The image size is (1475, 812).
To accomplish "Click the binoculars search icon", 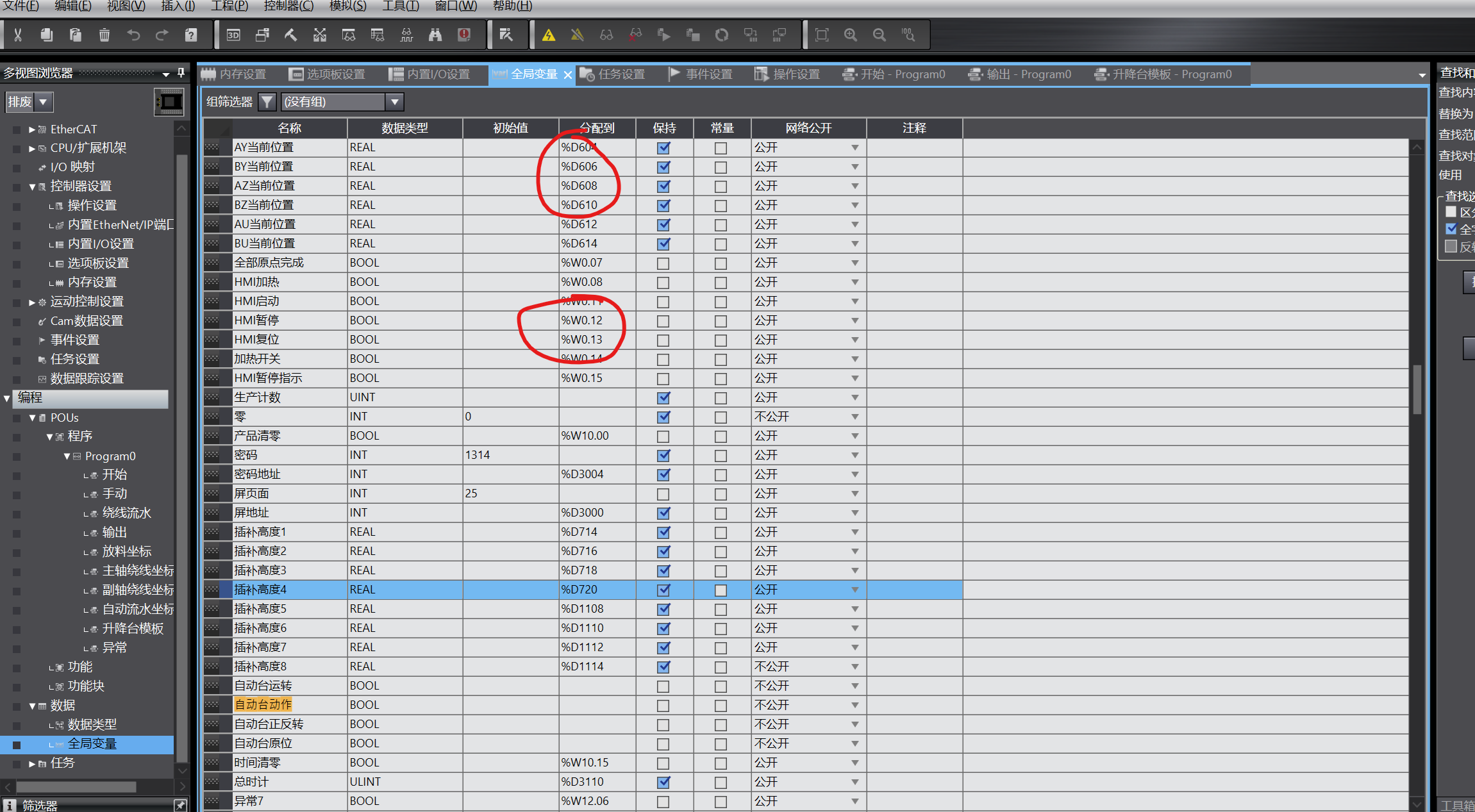I will tap(435, 35).
